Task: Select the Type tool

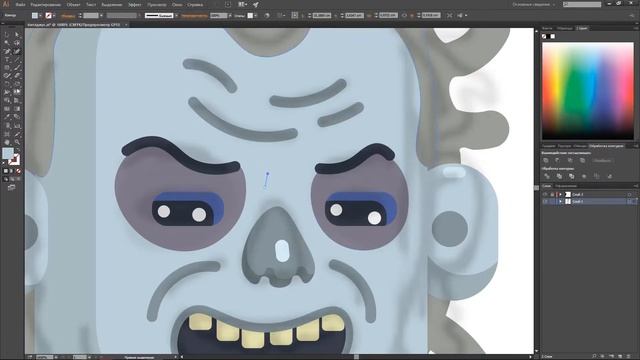Action: pos(7,60)
